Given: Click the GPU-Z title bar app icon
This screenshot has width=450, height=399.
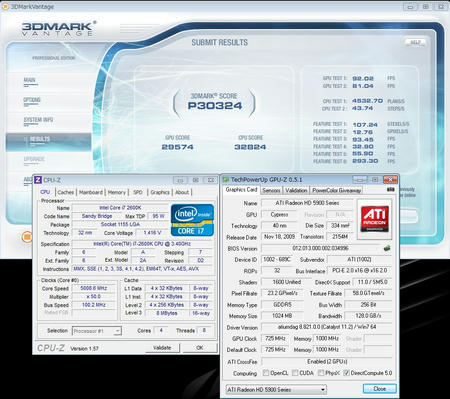Looking at the screenshot, I should coord(226,180).
